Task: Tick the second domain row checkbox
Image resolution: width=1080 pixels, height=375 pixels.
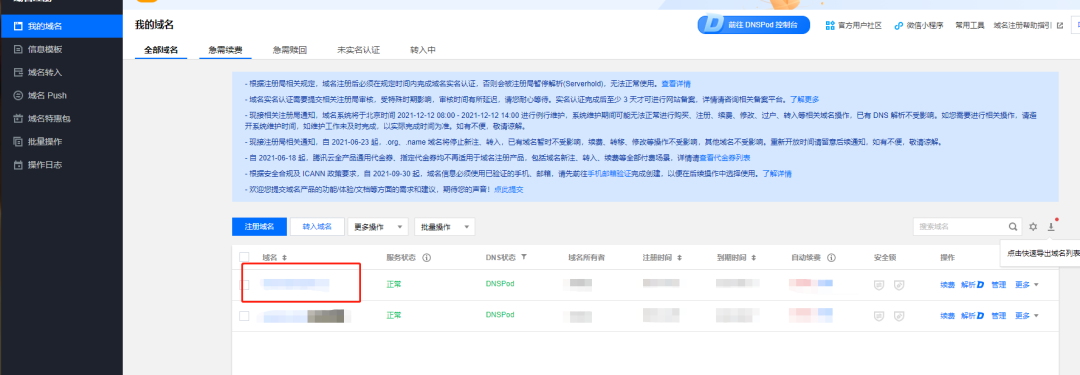Action: click(x=244, y=316)
